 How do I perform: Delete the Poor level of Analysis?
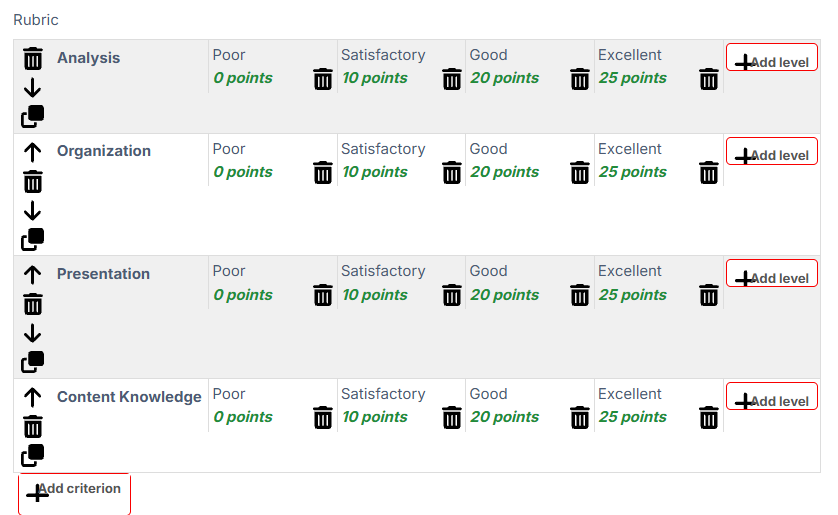(x=323, y=79)
